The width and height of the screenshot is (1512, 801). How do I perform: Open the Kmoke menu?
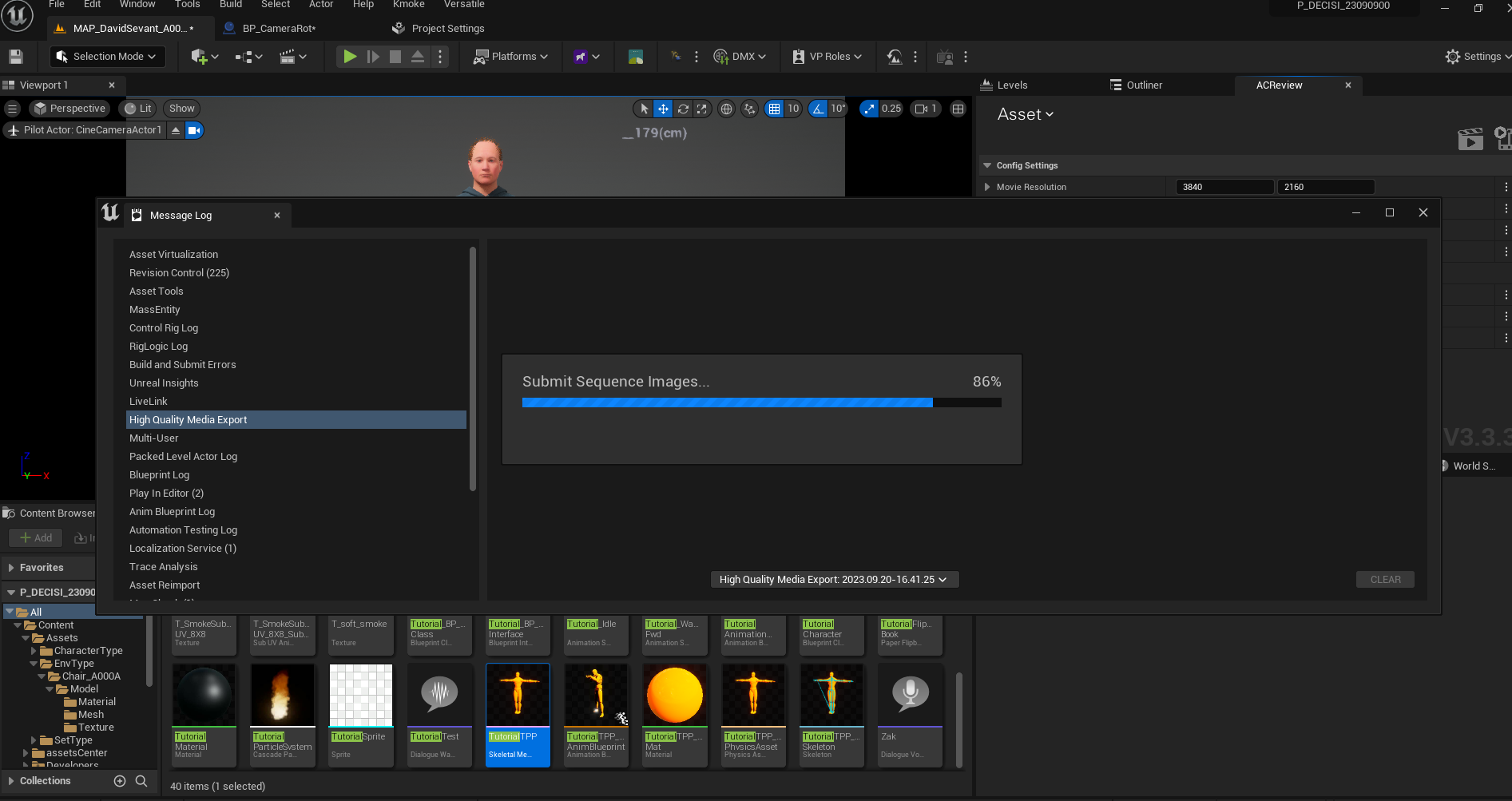click(x=409, y=5)
